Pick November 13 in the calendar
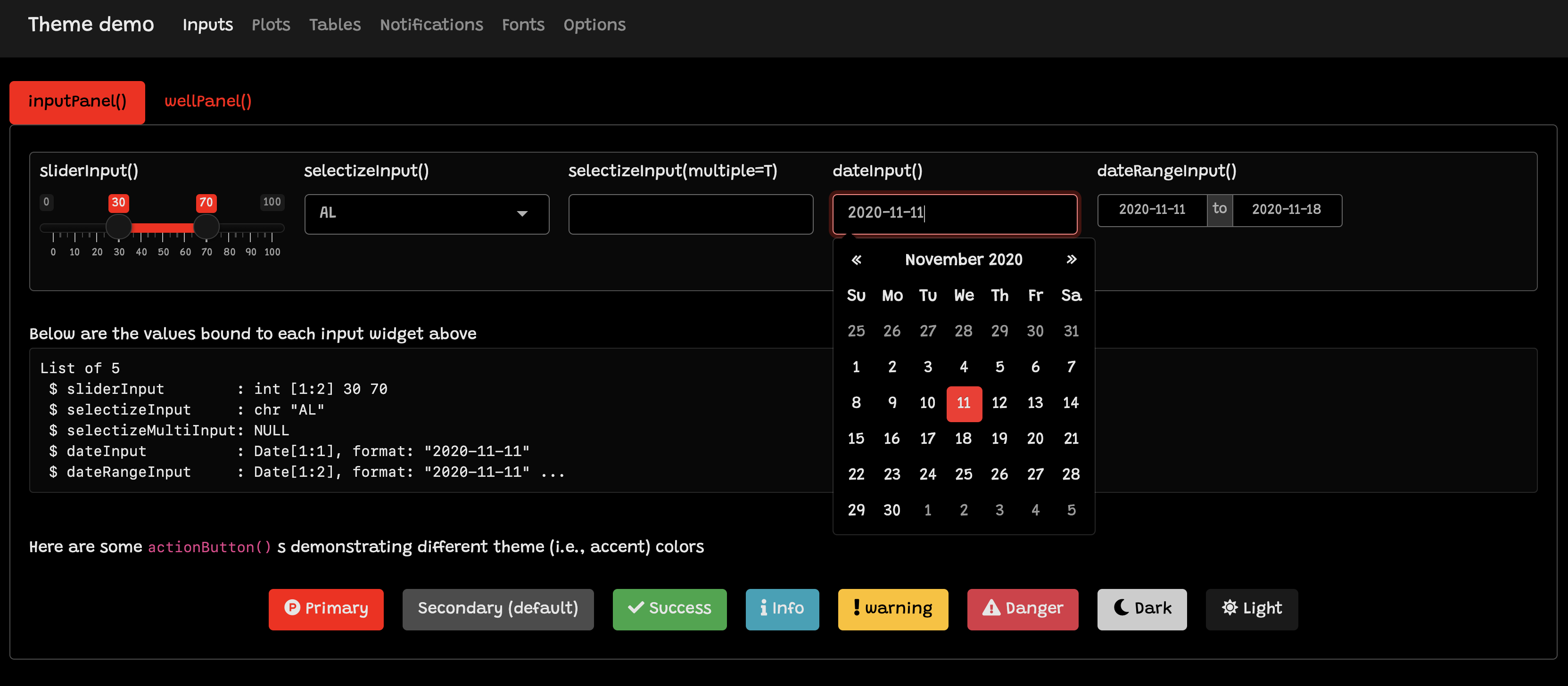The width and height of the screenshot is (1568, 686). 1035,403
